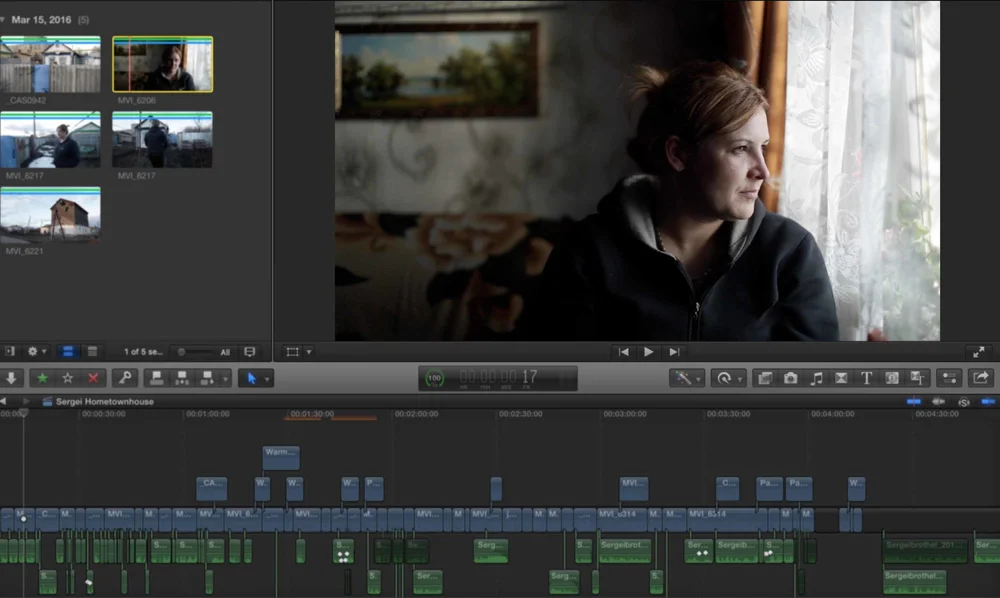Open the Enhancements magic wand menu
The width and height of the screenshot is (1000, 598).
point(686,378)
